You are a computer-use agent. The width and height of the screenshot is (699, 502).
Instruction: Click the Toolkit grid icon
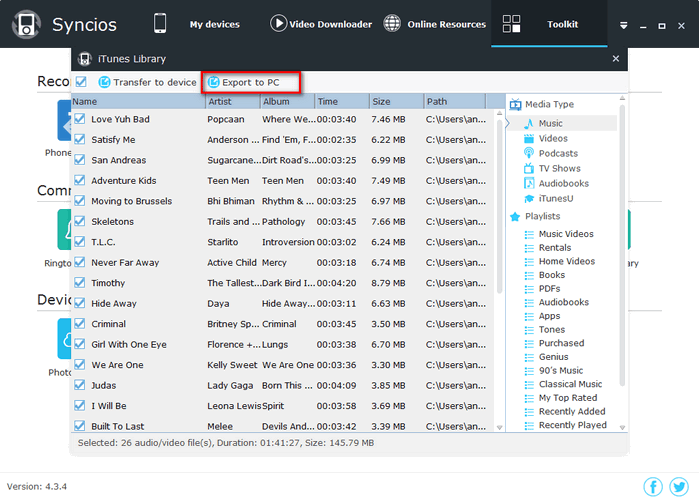click(511, 24)
